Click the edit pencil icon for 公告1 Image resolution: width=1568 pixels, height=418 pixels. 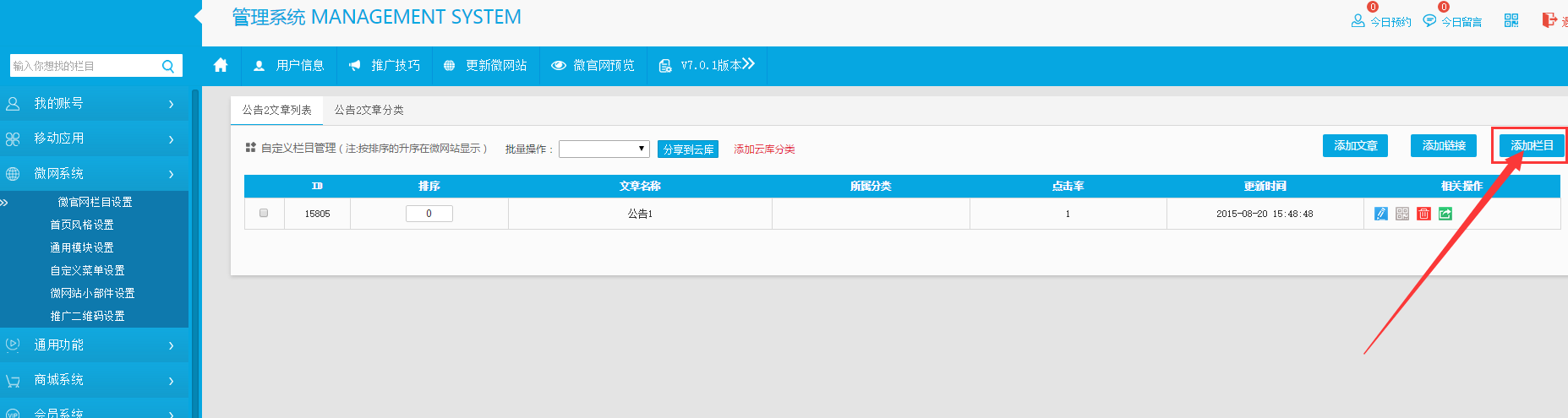1380,214
